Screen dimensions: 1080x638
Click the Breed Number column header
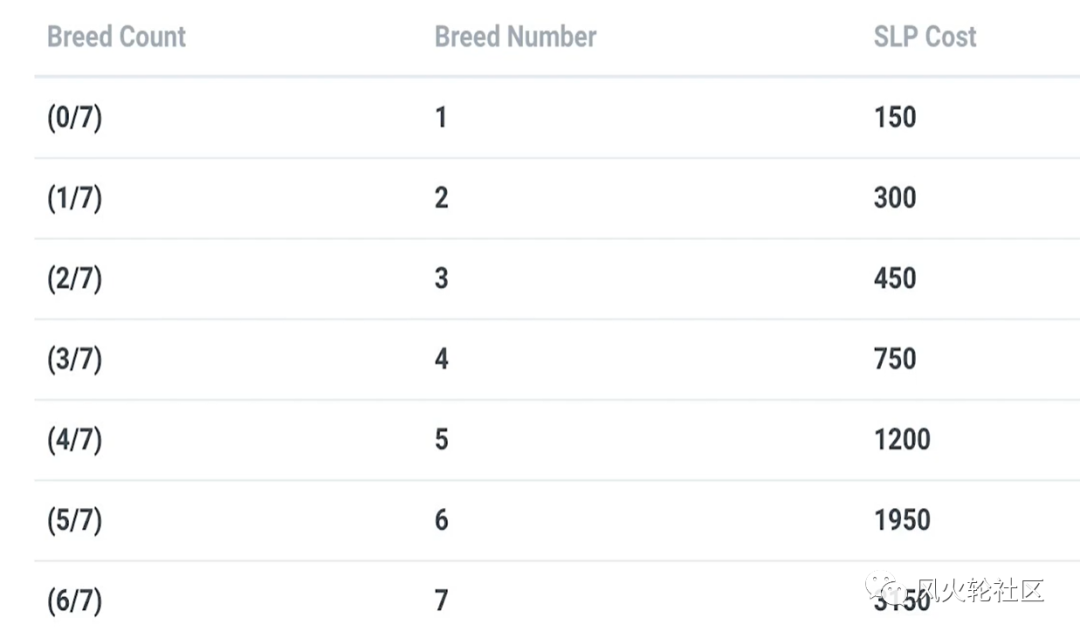(515, 37)
